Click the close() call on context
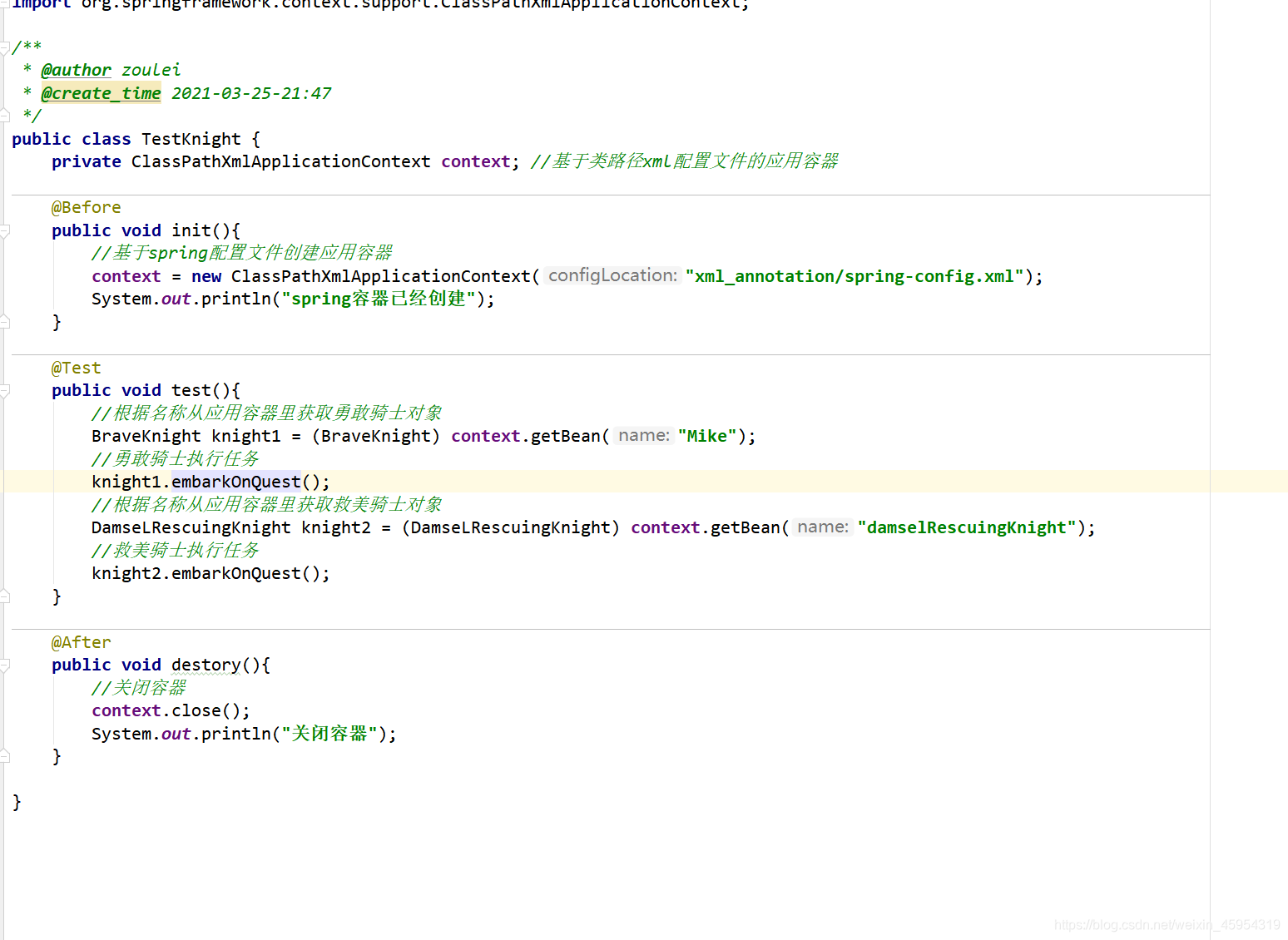Viewport: 1288px width, 940px height. (196, 710)
